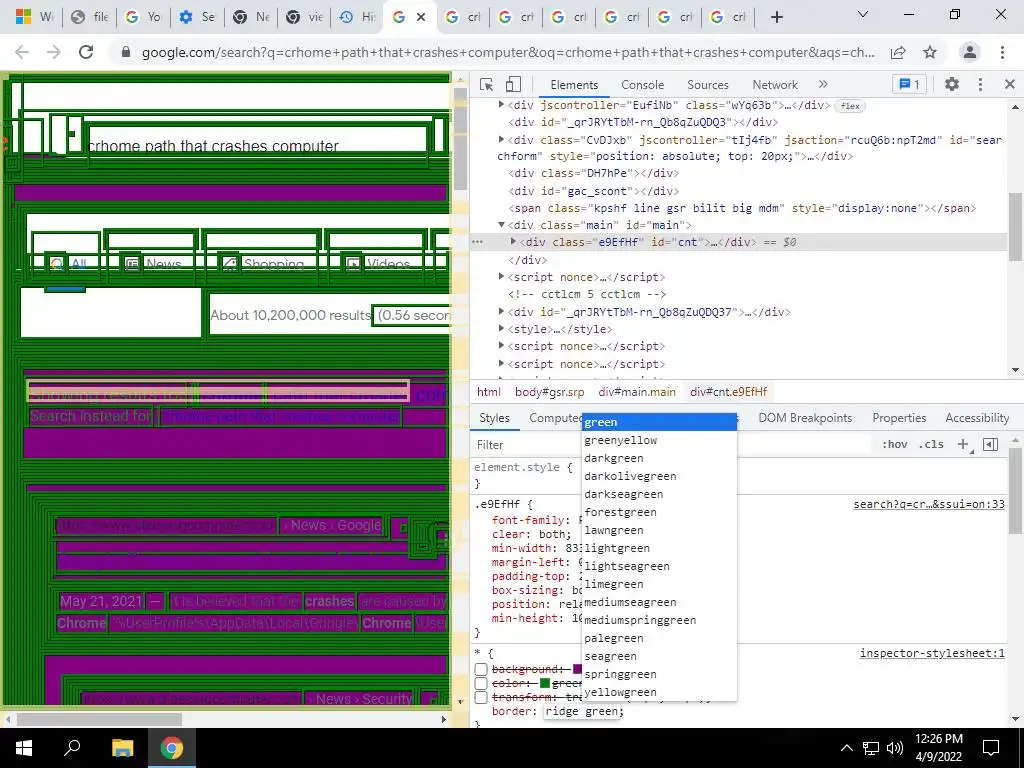Switch to the Network tab
The width and height of the screenshot is (1024, 768).
click(x=775, y=84)
